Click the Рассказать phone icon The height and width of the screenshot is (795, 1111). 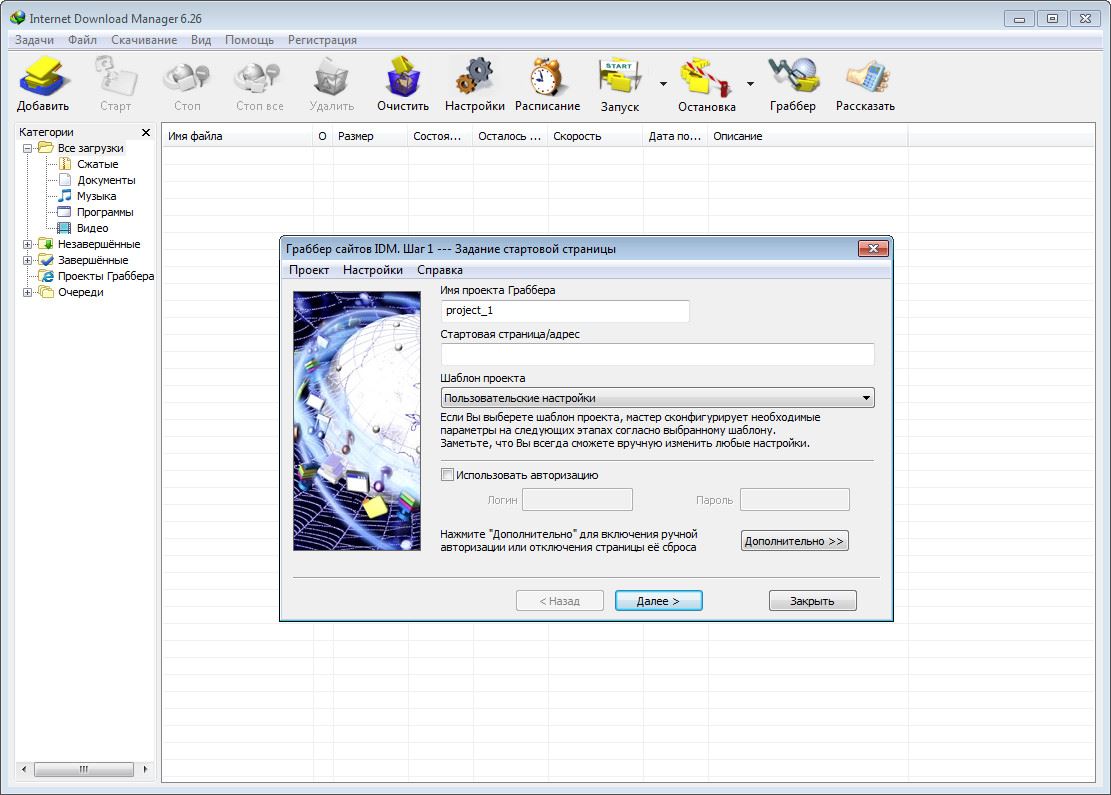866,77
